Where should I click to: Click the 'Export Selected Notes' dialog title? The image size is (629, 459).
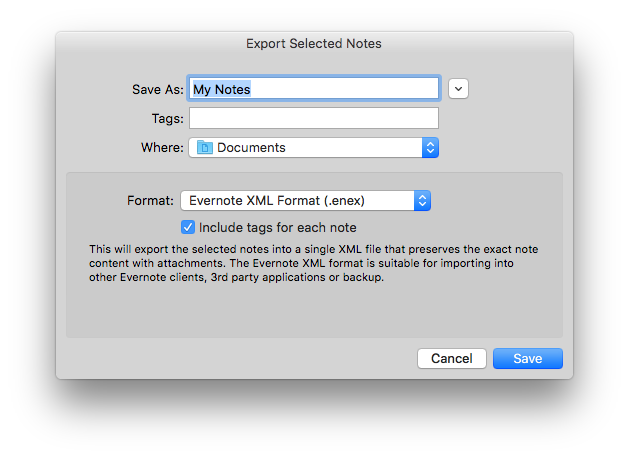coord(314,43)
